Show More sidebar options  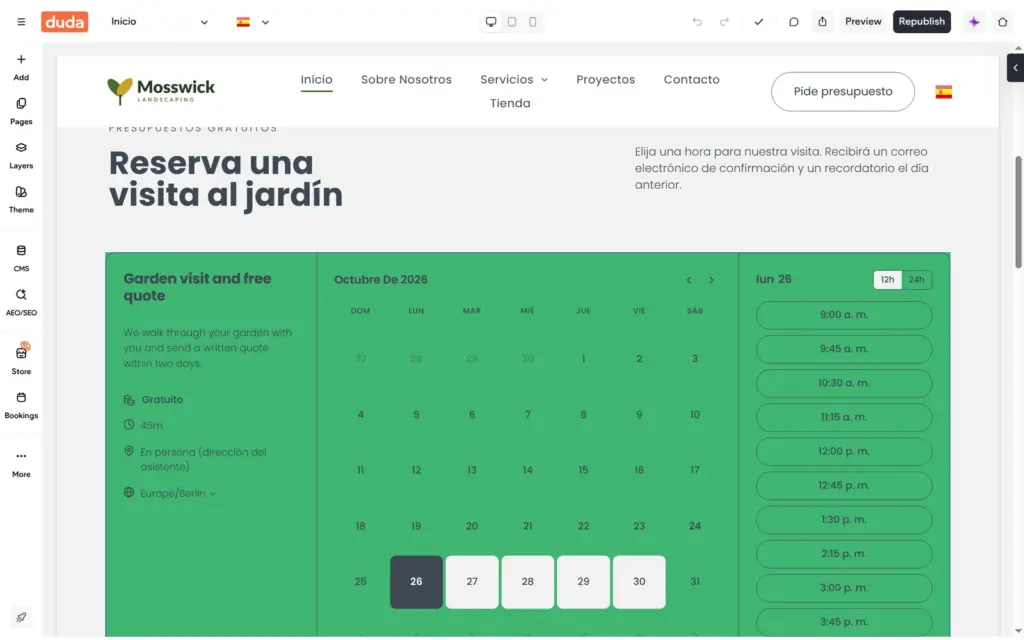tap(21, 464)
